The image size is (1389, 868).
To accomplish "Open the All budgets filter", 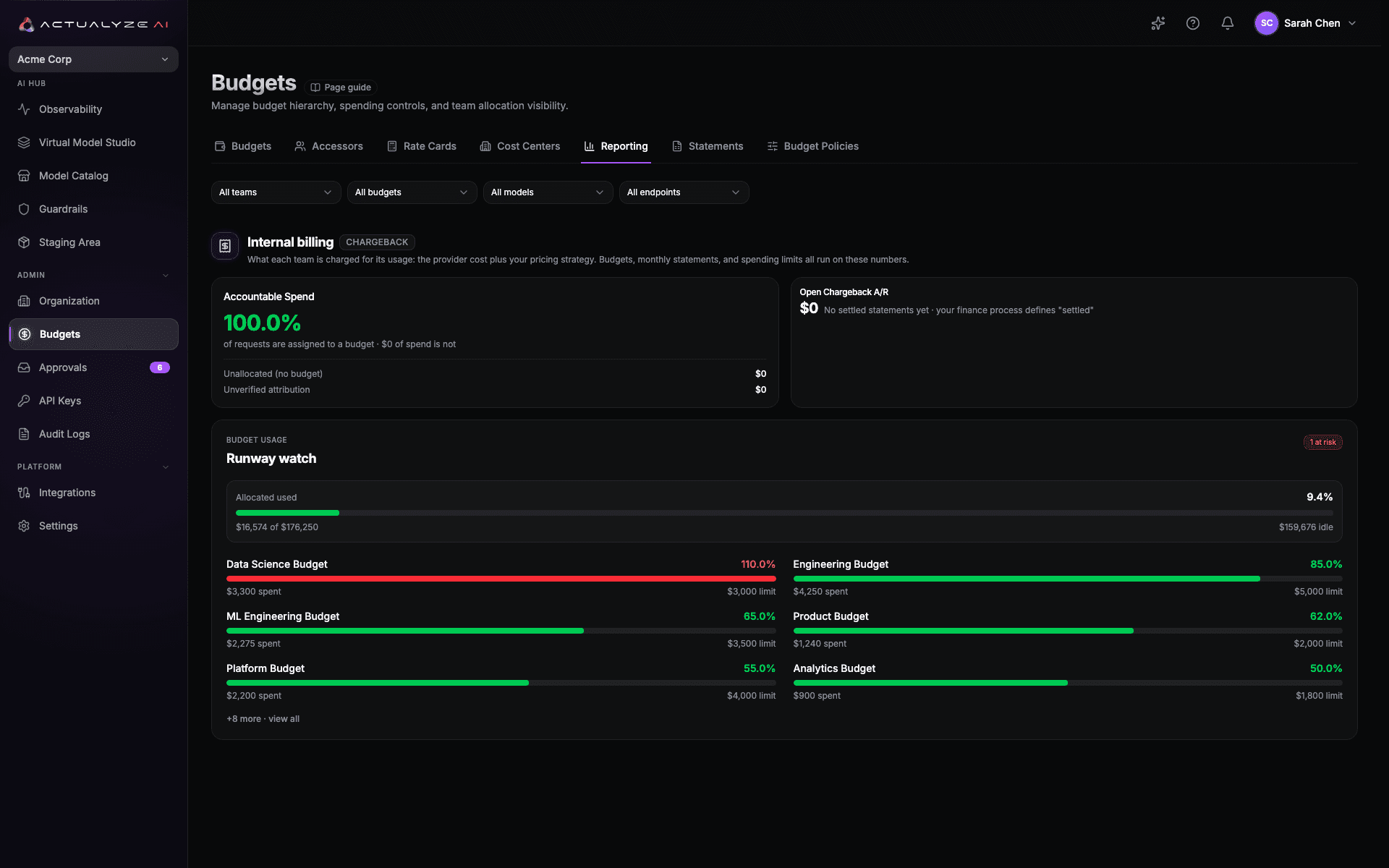I will coord(412,192).
